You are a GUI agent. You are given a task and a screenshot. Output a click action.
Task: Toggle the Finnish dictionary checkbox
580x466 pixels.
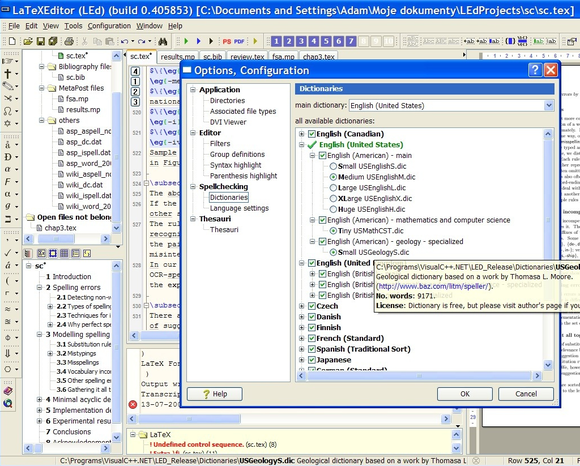tap(311, 328)
